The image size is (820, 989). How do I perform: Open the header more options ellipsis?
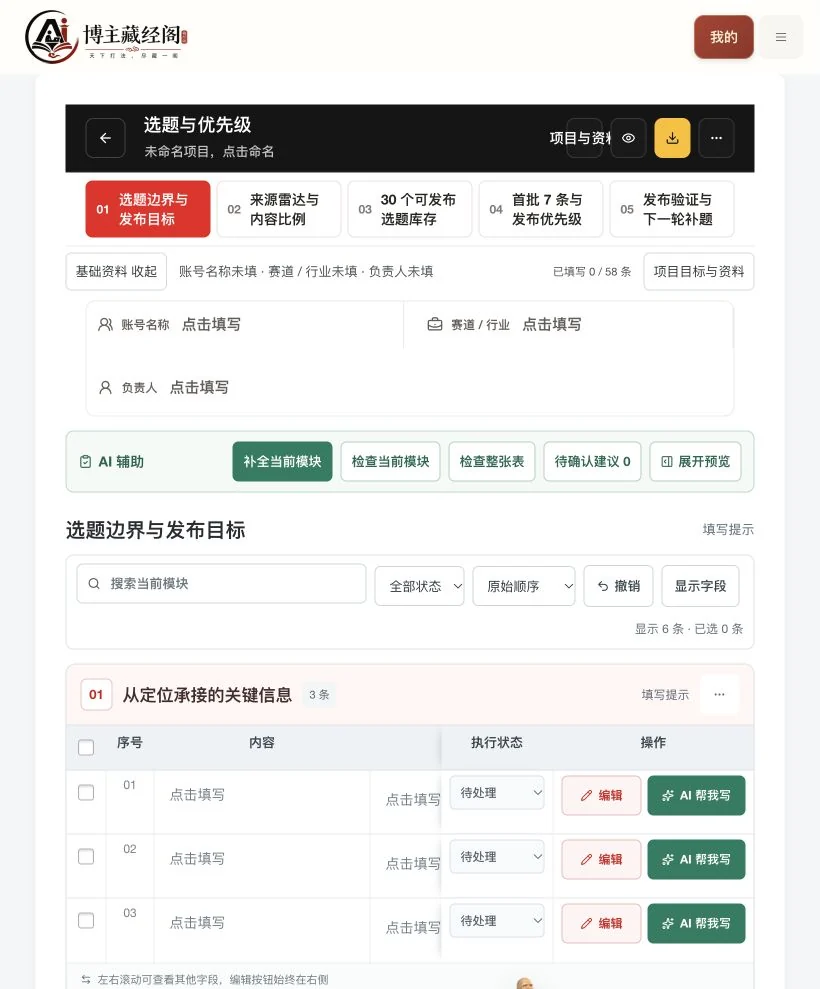717,138
